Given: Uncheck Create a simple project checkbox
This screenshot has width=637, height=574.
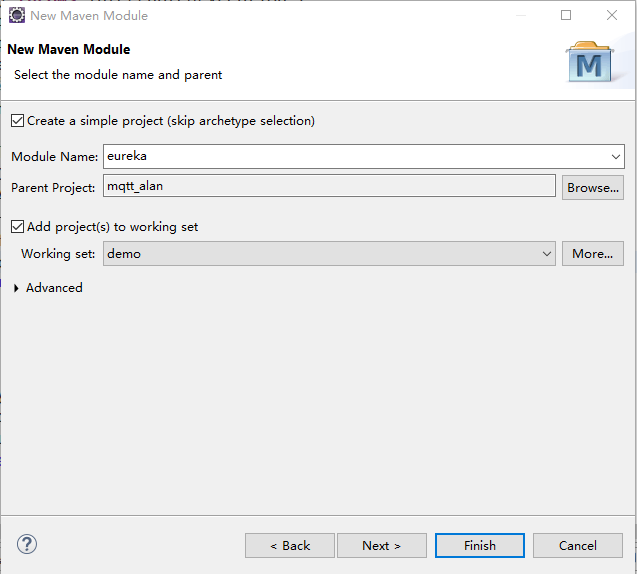Looking at the screenshot, I should [x=17, y=121].
